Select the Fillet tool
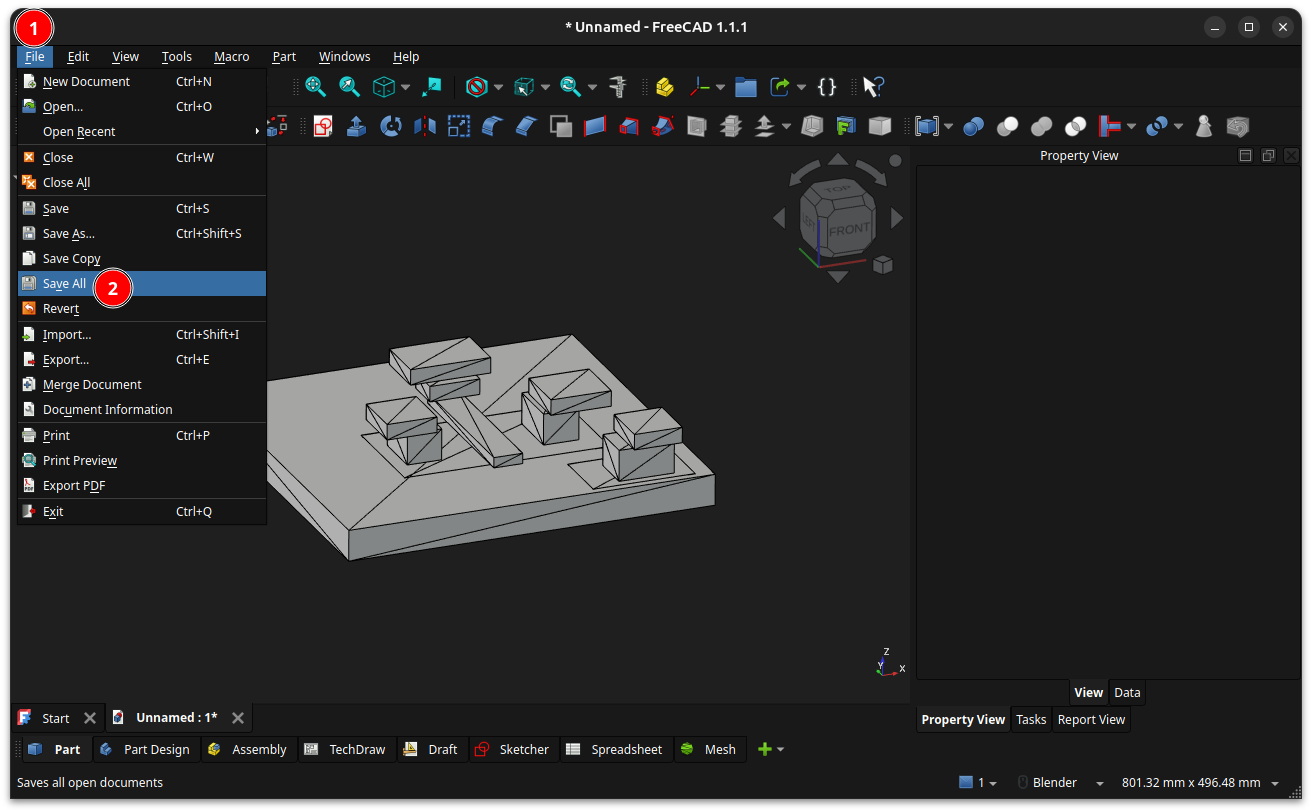The width and height of the screenshot is (1313, 810). point(493,126)
